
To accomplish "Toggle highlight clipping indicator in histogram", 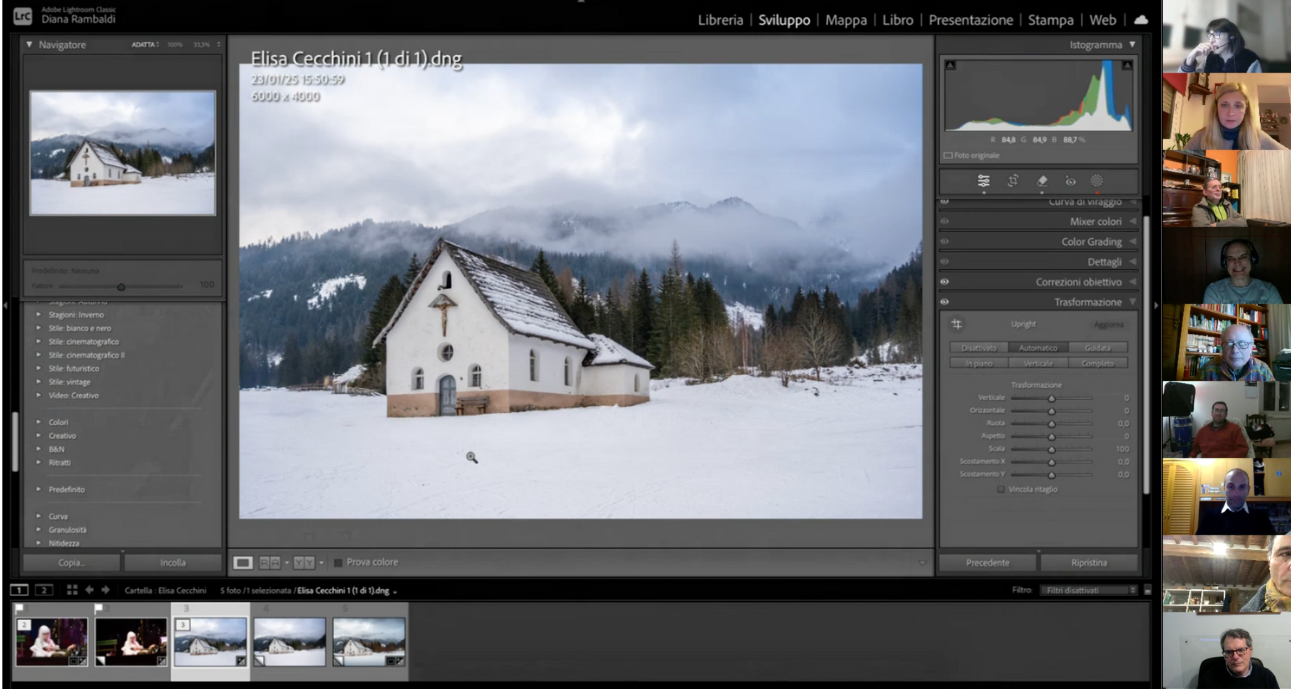I will click(x=1127, y=65).
